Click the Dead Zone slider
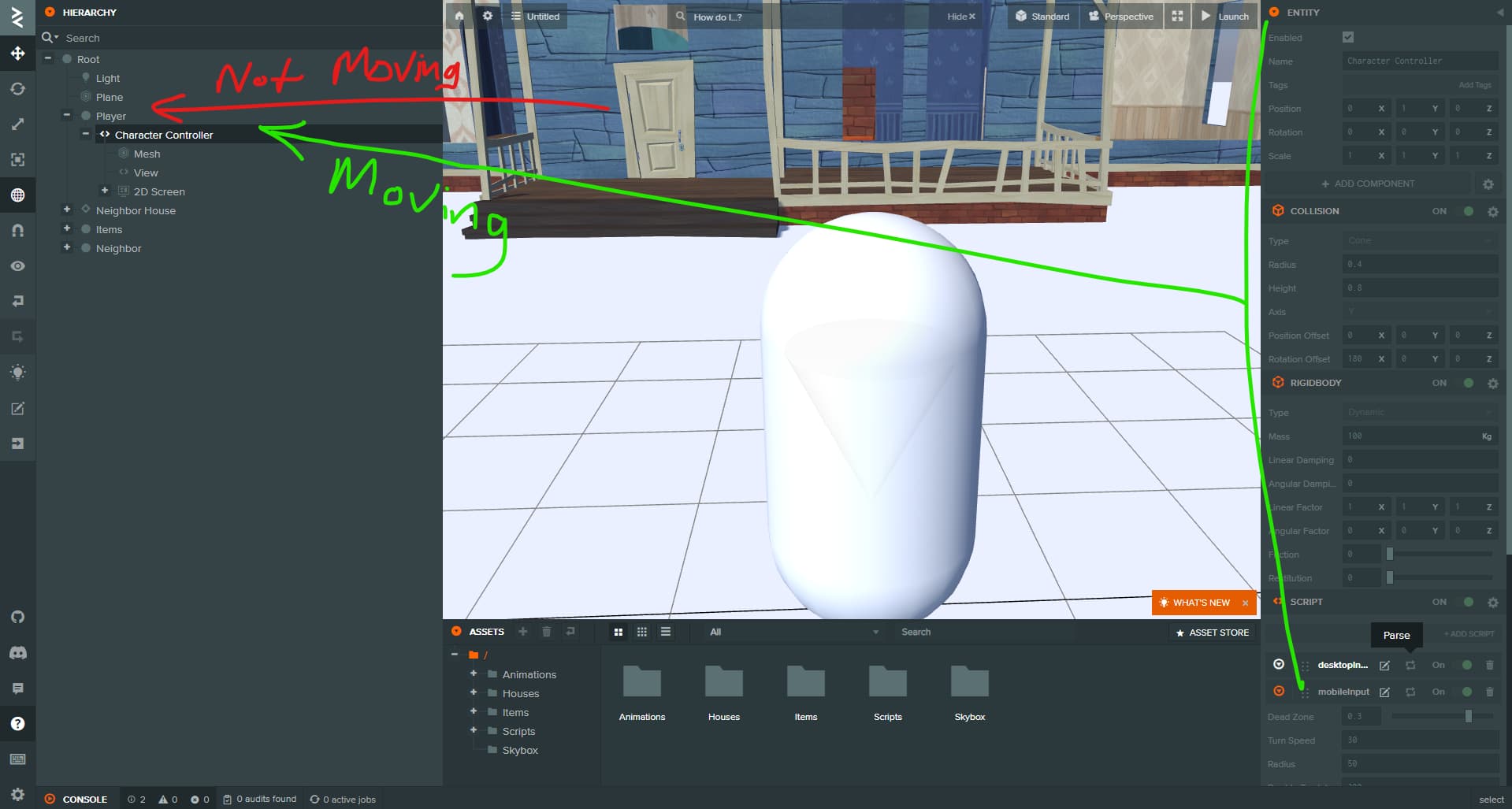 pyautogui.click(x=1441, y=716)
